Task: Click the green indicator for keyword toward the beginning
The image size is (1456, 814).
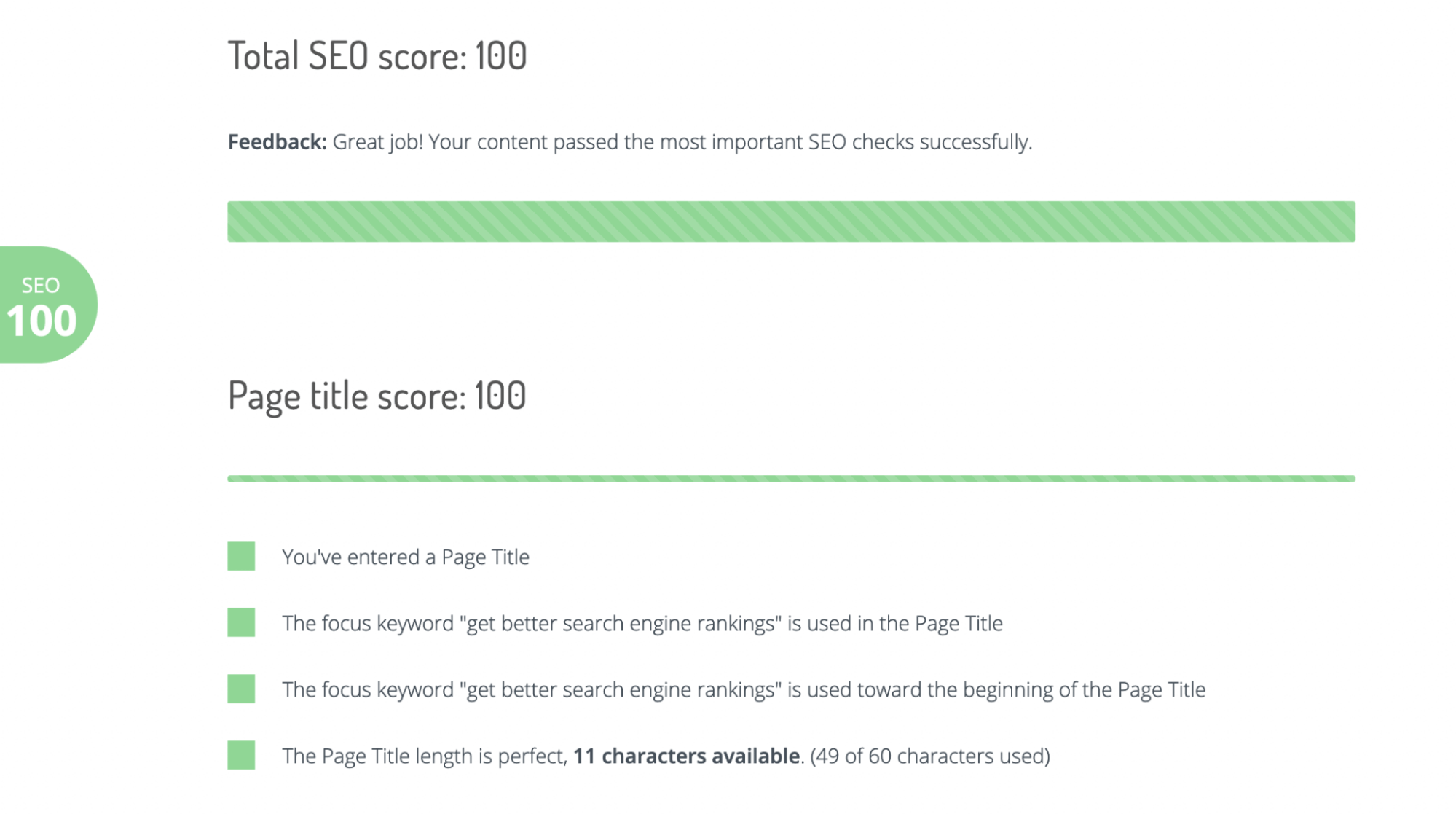Action: (241, 689)
